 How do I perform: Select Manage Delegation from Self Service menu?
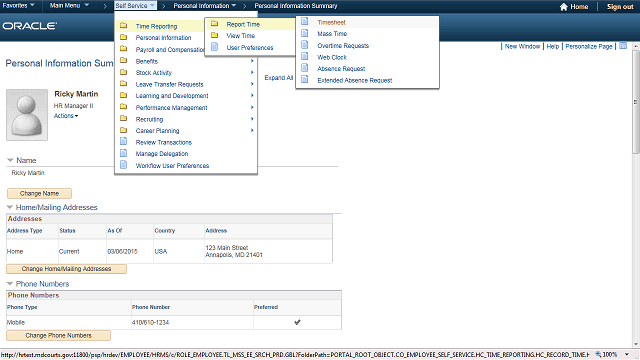162,154
